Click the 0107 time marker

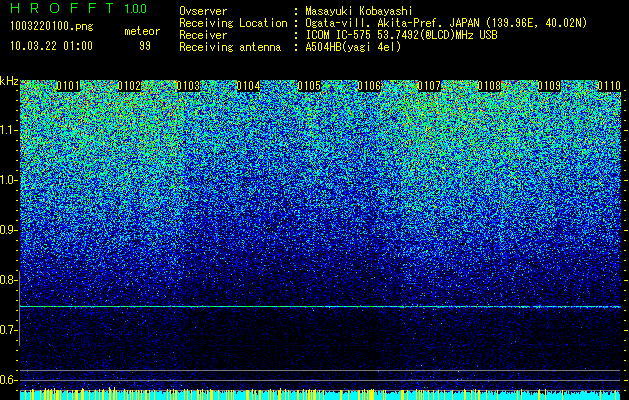(429, 86)
